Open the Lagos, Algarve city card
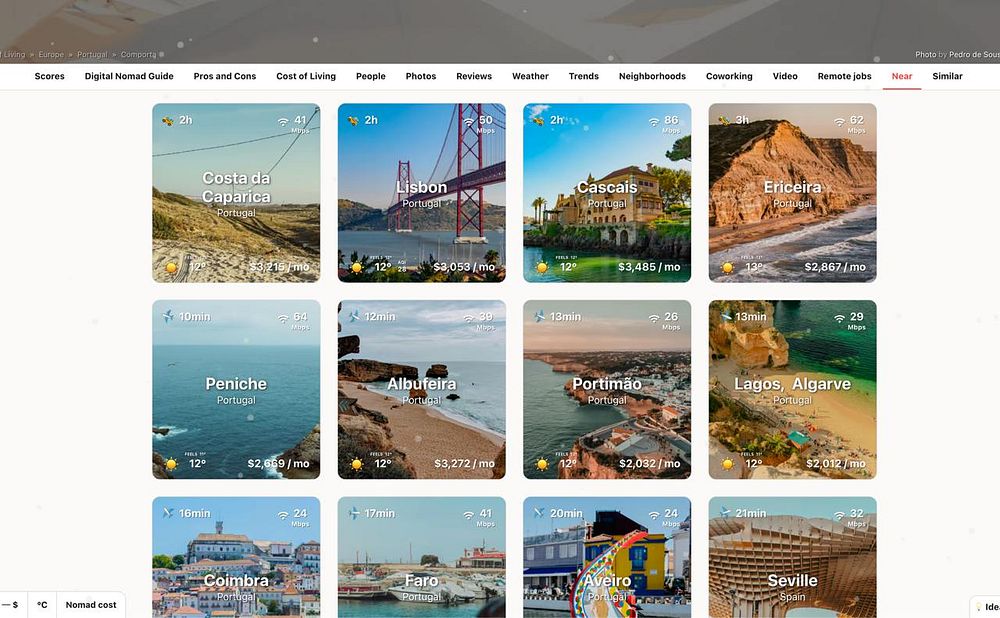Viewport: 1000px width, 618px height. [793, 390]
